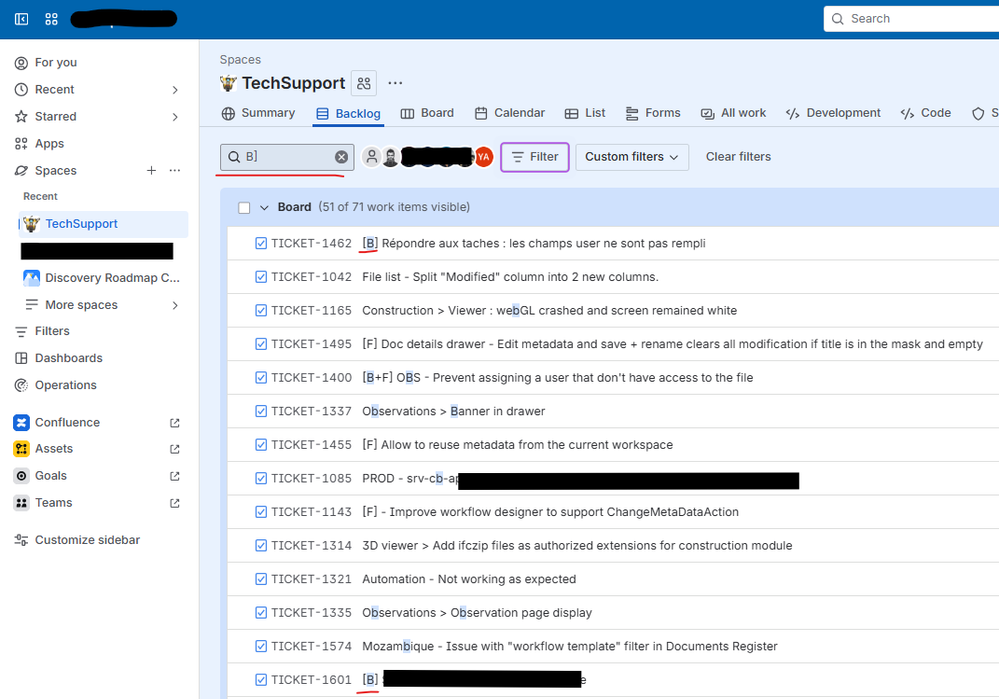Toggle the select-all checkbox in the Board header
The width and height of the screenshot is (999, 699).
pos(243,206)
